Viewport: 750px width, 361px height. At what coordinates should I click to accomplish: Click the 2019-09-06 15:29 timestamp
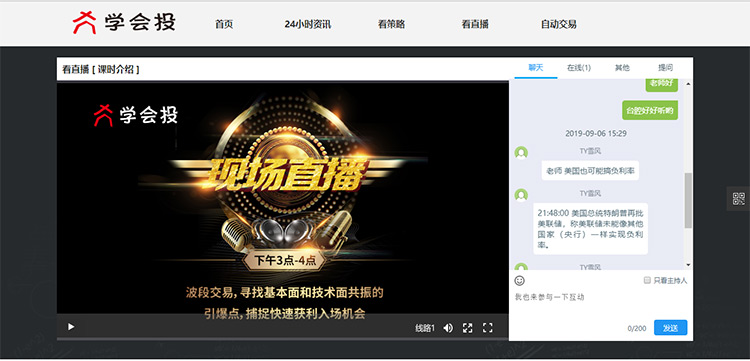coord(596,134)
